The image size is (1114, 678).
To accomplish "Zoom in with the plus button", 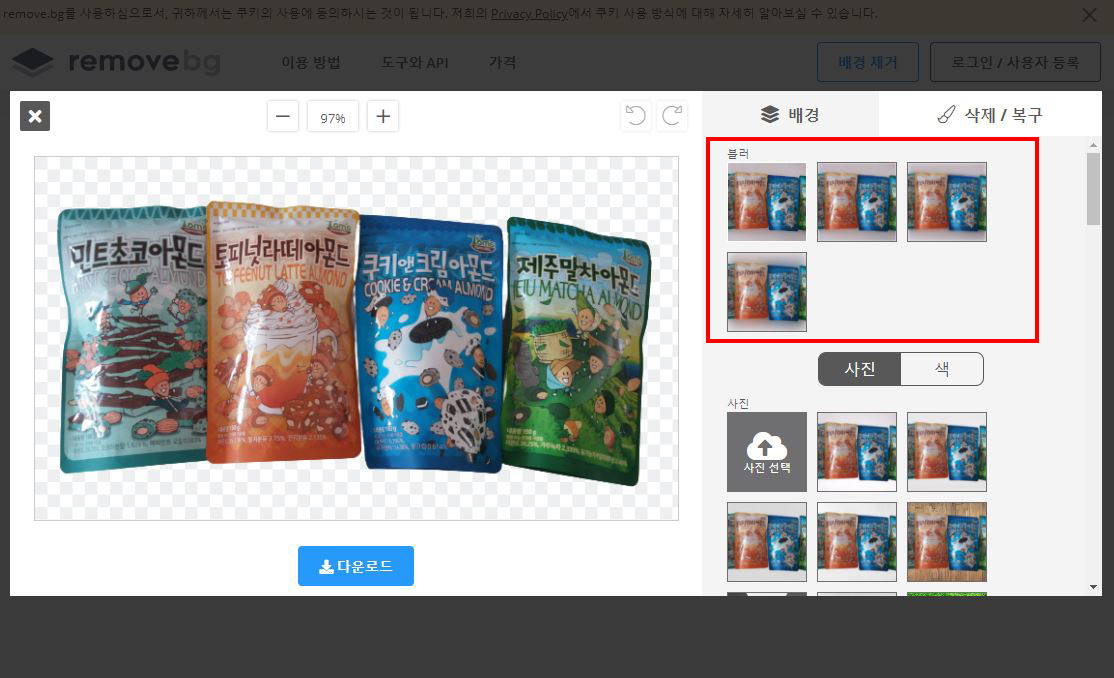I will [383, 117].
